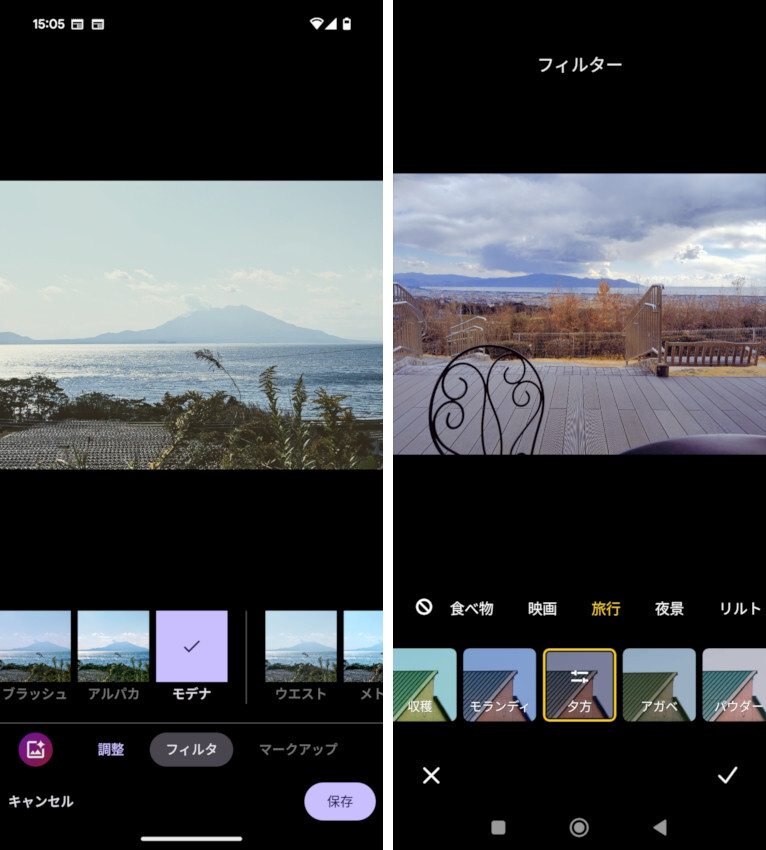Apply the モランディ filter thumbnail
This screenshot has width=766, height=850.
(x=499, y=685)
